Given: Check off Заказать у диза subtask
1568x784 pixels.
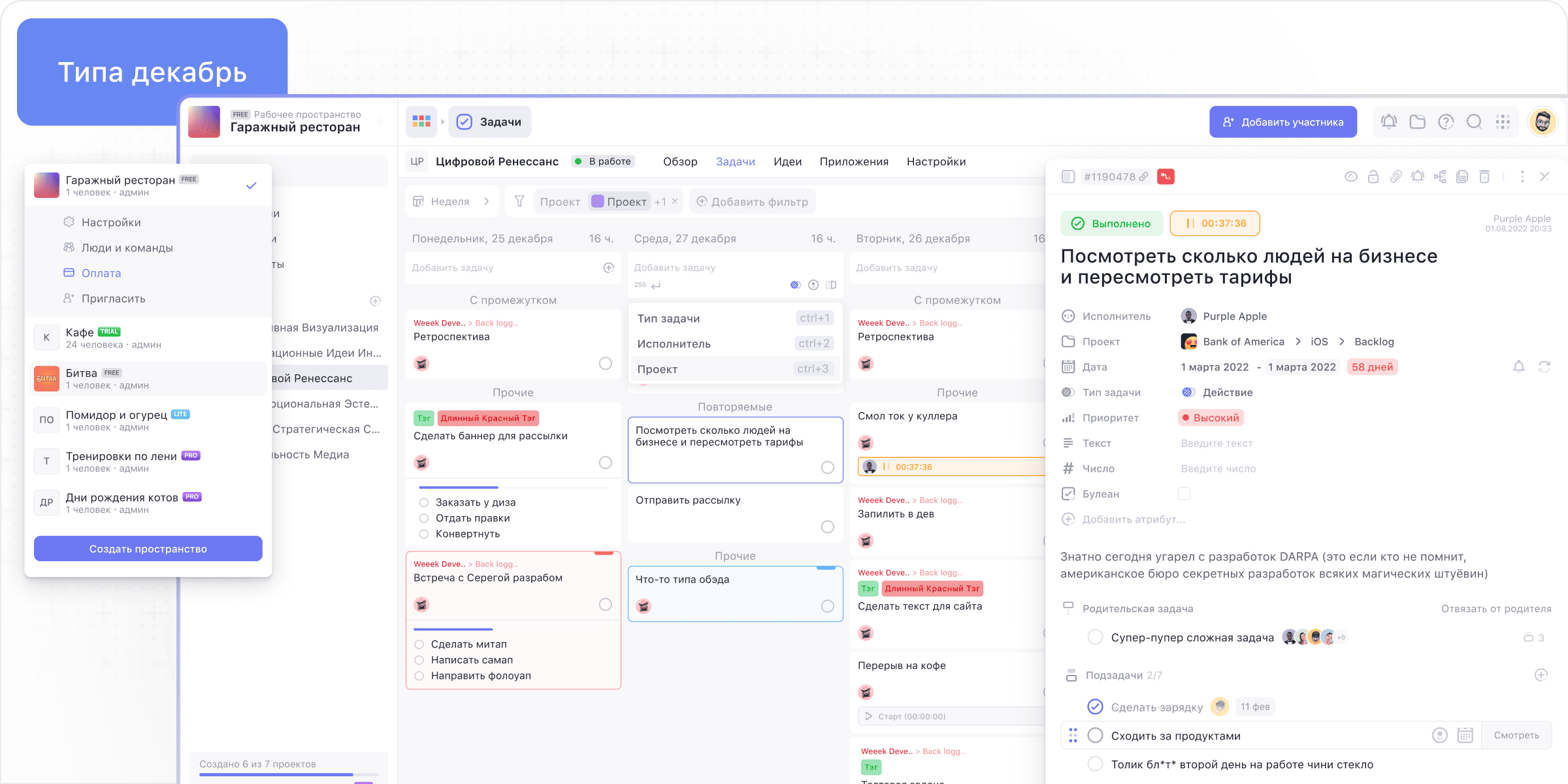Looking at the screenshot, I should point(424,502).
